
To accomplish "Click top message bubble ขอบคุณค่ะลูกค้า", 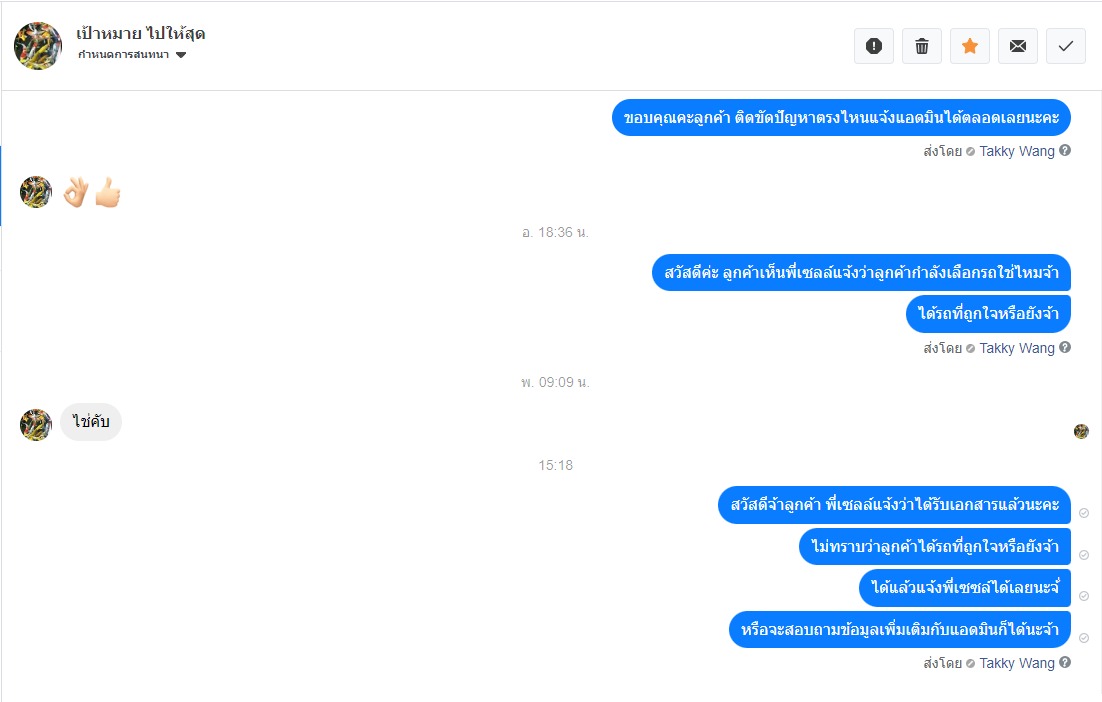I will pos(841,117).
